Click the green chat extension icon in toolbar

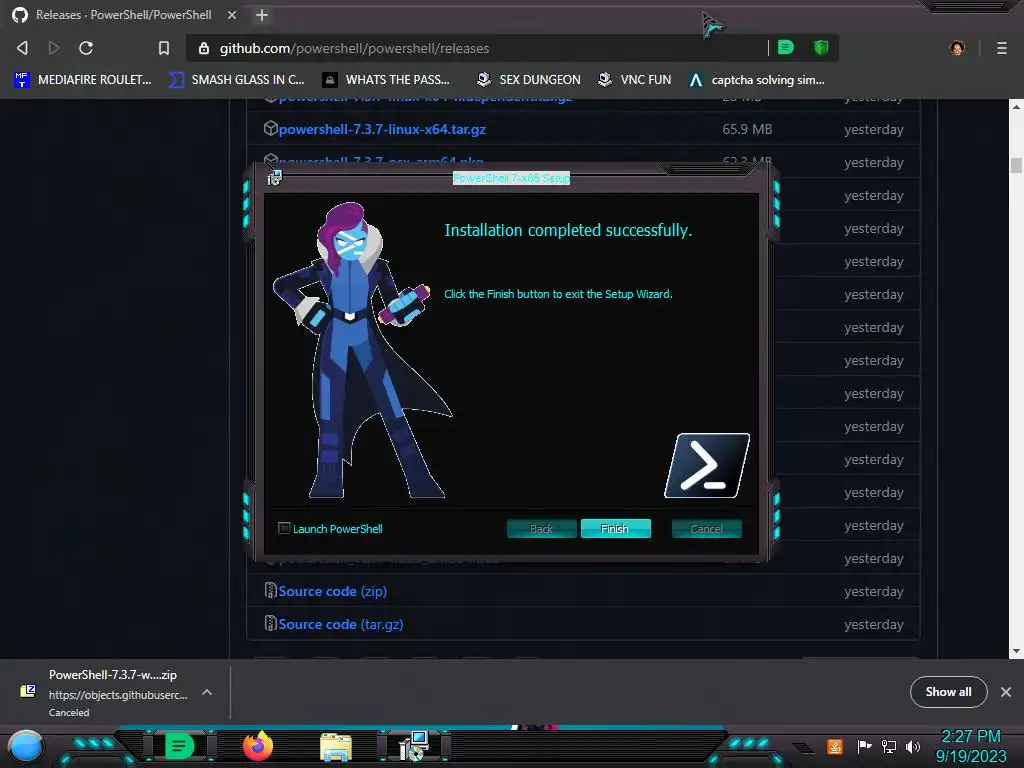(786, 48)
